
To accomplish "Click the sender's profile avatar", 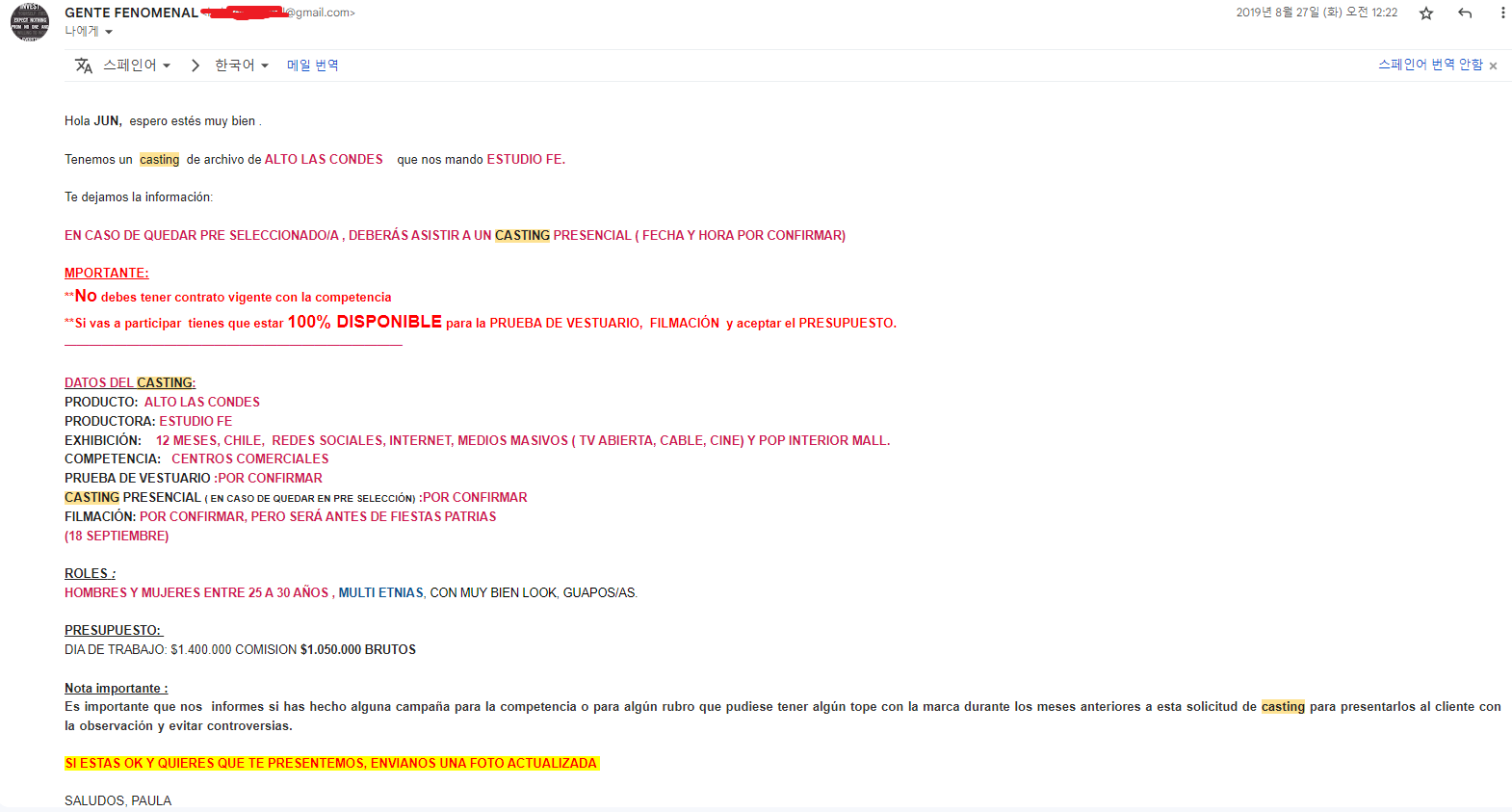I will click(x=30, y=21).
